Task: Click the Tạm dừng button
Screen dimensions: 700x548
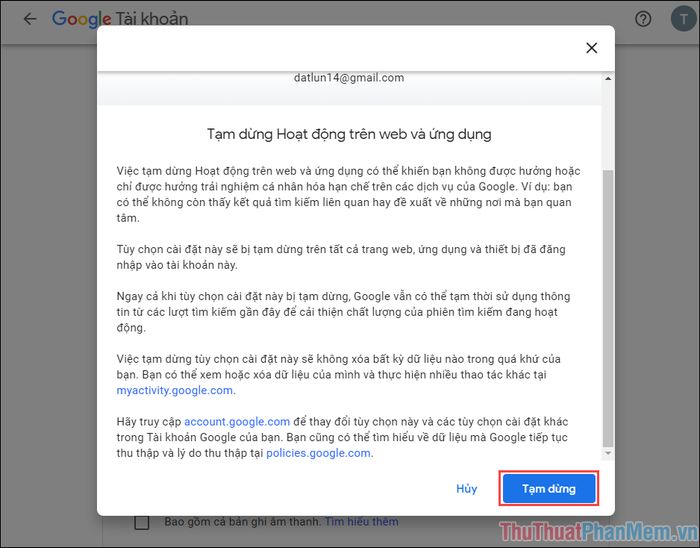Action: [x=549, y=489]
